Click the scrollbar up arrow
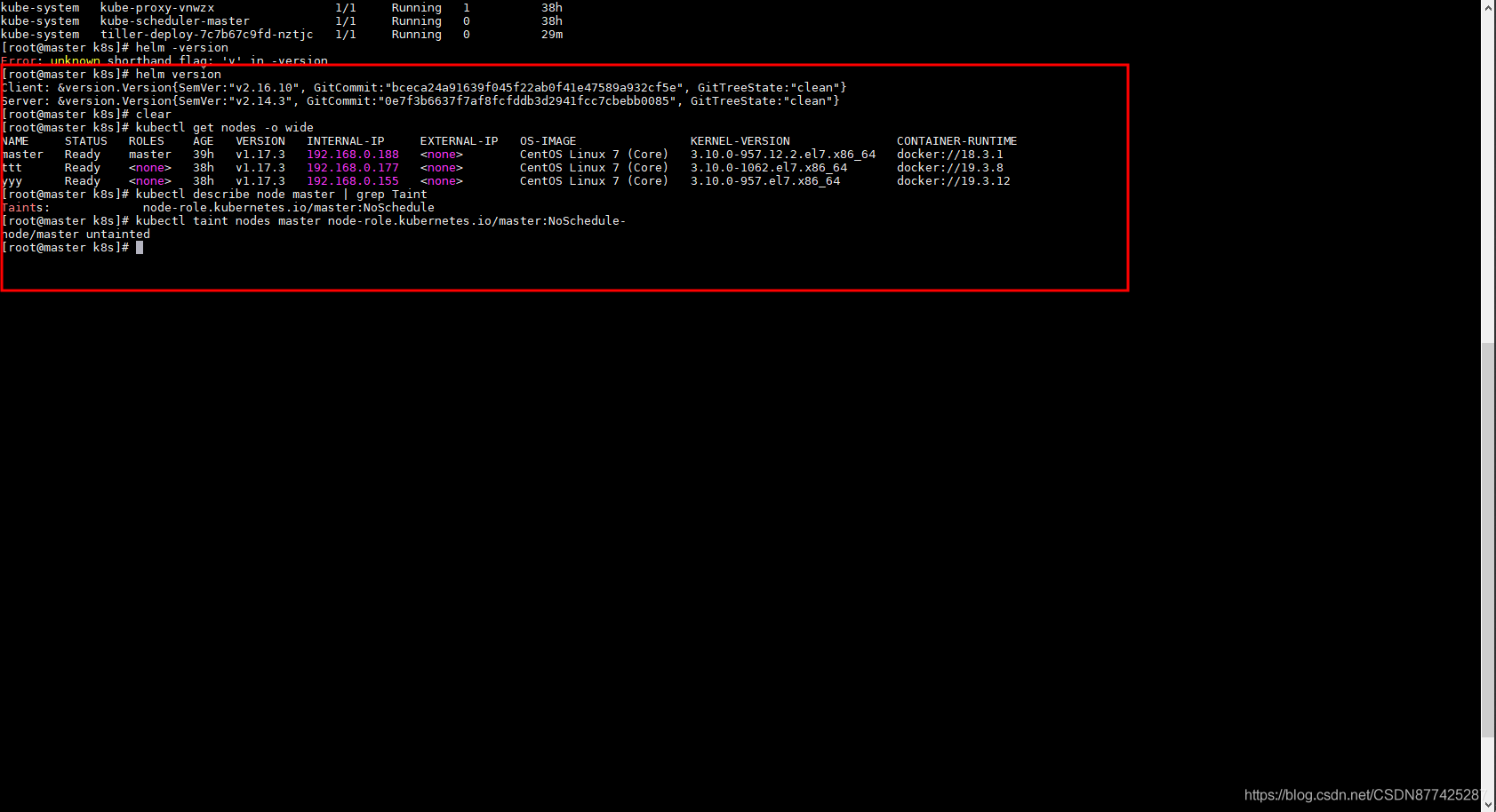This screenshot has height=812, width=1496. coord(1488,7)
